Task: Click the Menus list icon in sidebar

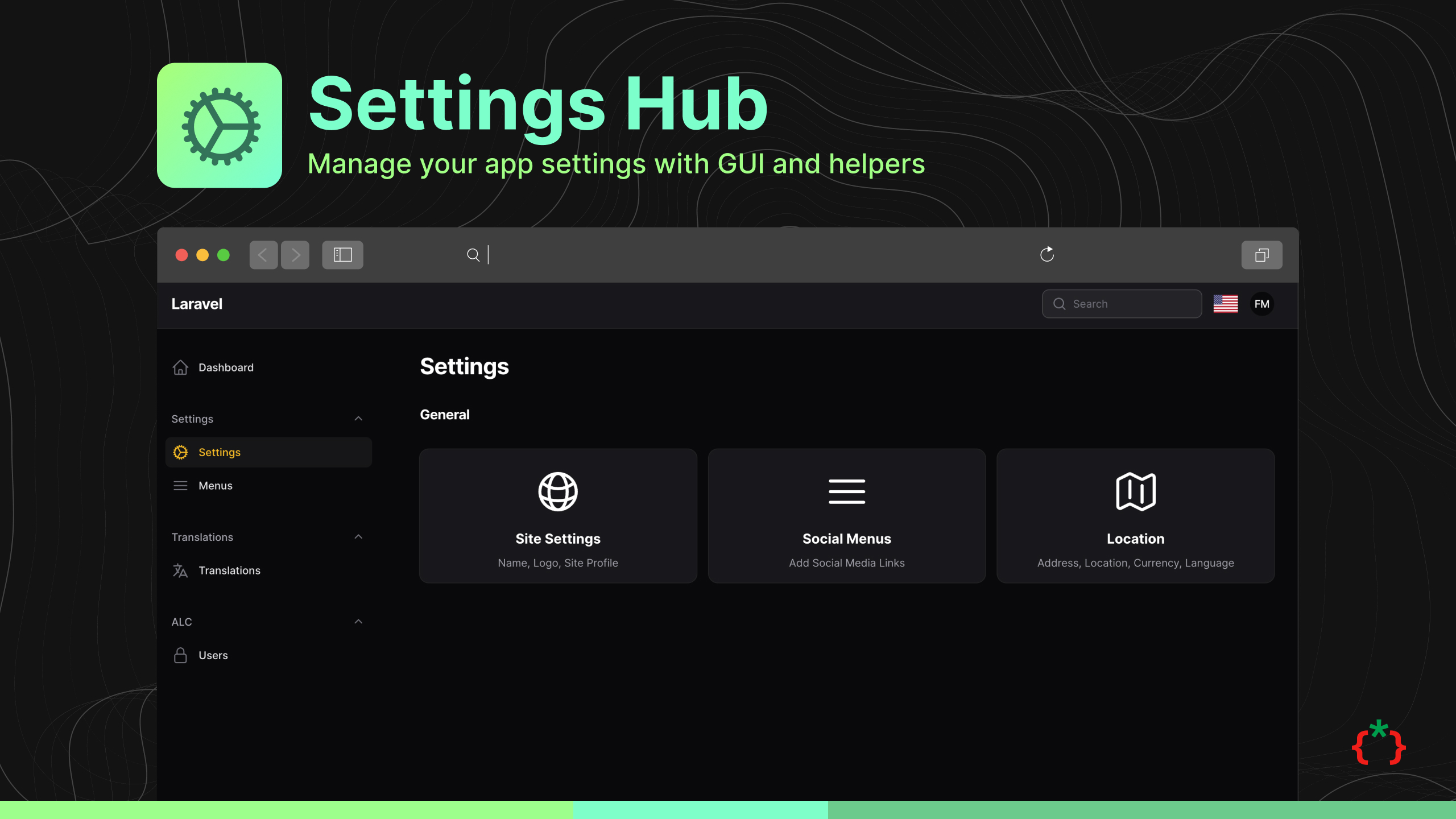Action: pyautogui.click(x=181, y=485)
